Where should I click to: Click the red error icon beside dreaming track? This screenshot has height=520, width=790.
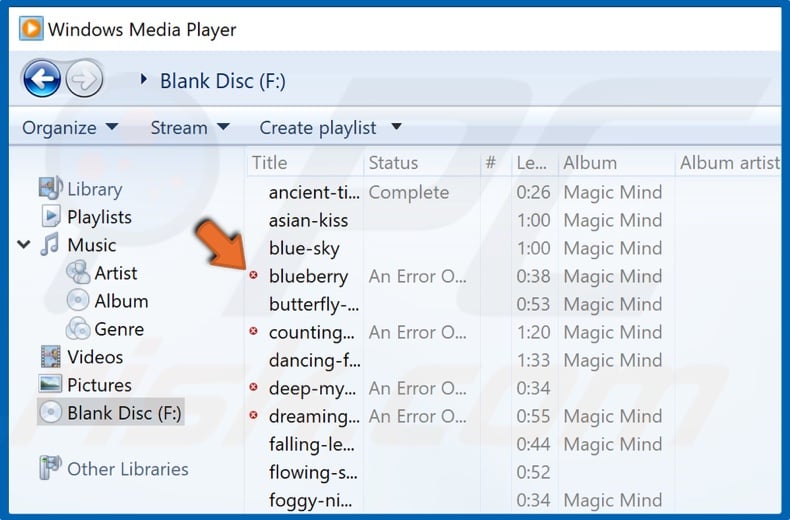[253, 415]
